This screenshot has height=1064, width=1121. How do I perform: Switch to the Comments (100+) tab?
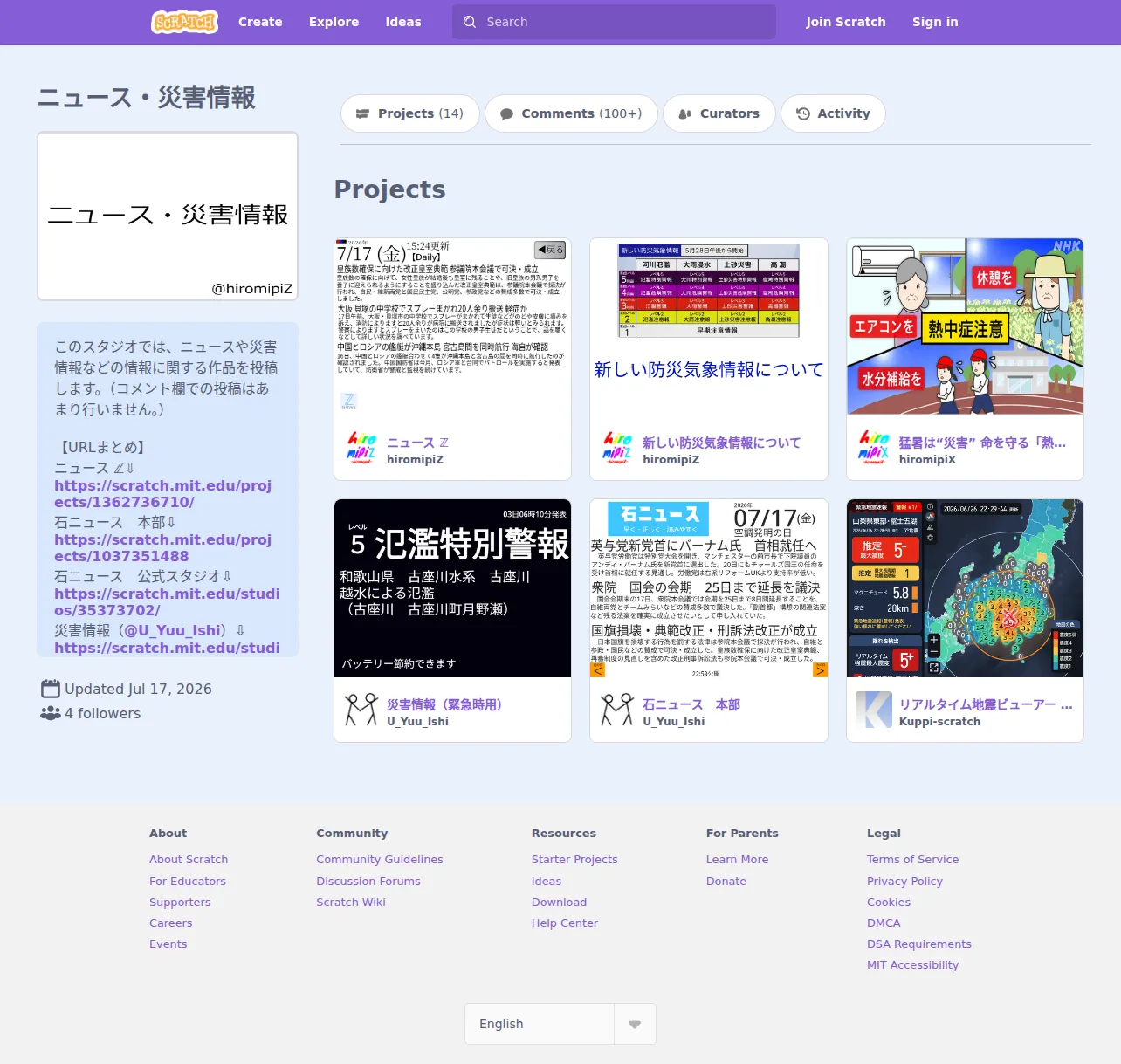point(571,113)
